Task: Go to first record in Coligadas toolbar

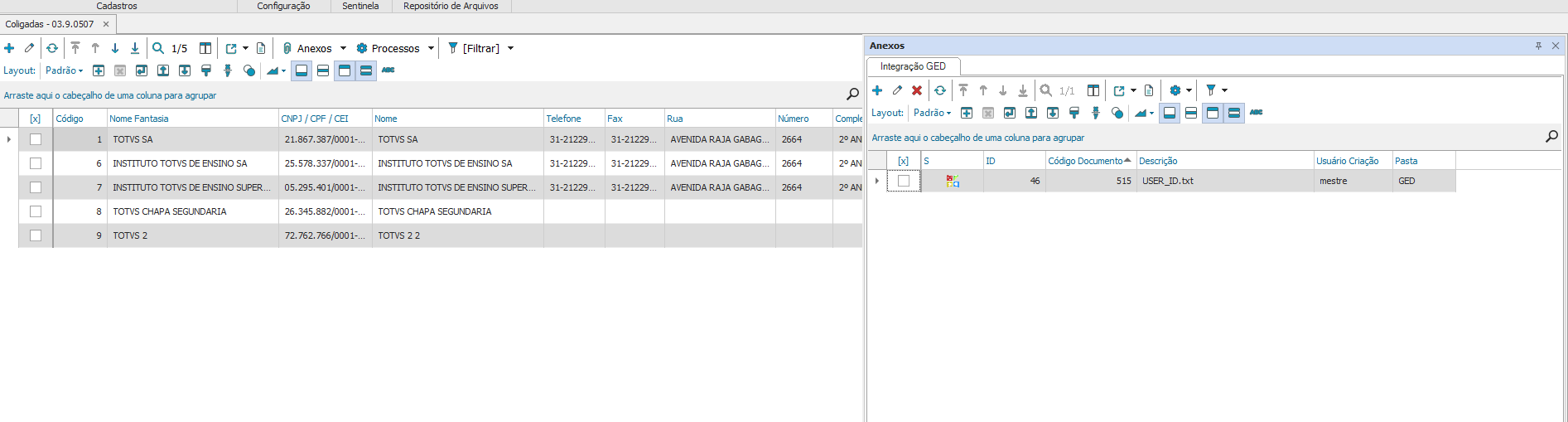Action: pyautogui.click(x=75, y=48)
